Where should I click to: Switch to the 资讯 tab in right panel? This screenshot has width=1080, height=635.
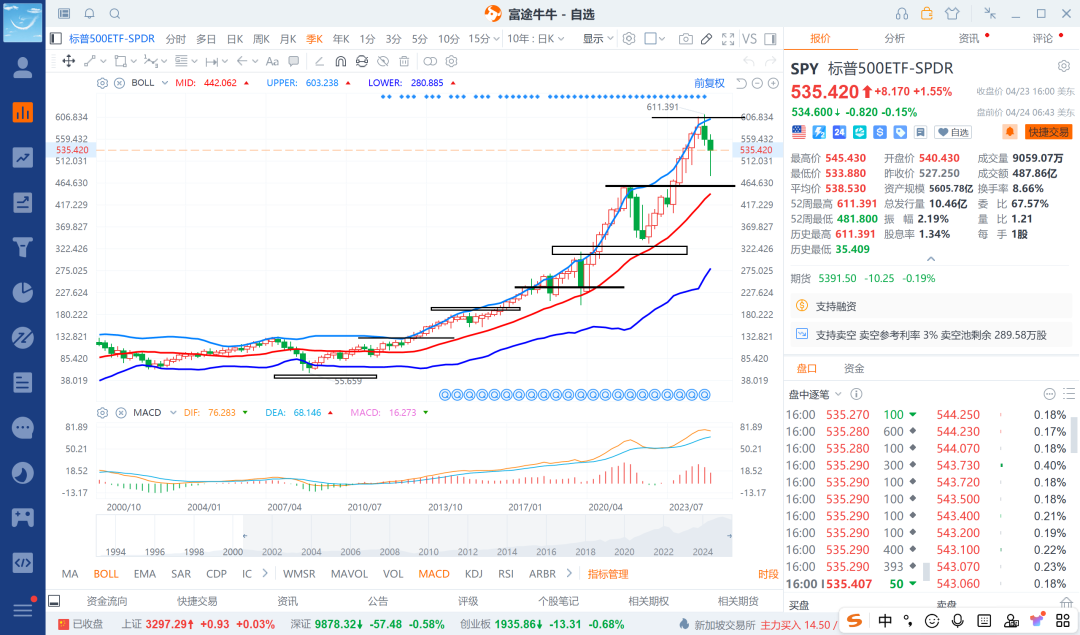tap(968, 39)
